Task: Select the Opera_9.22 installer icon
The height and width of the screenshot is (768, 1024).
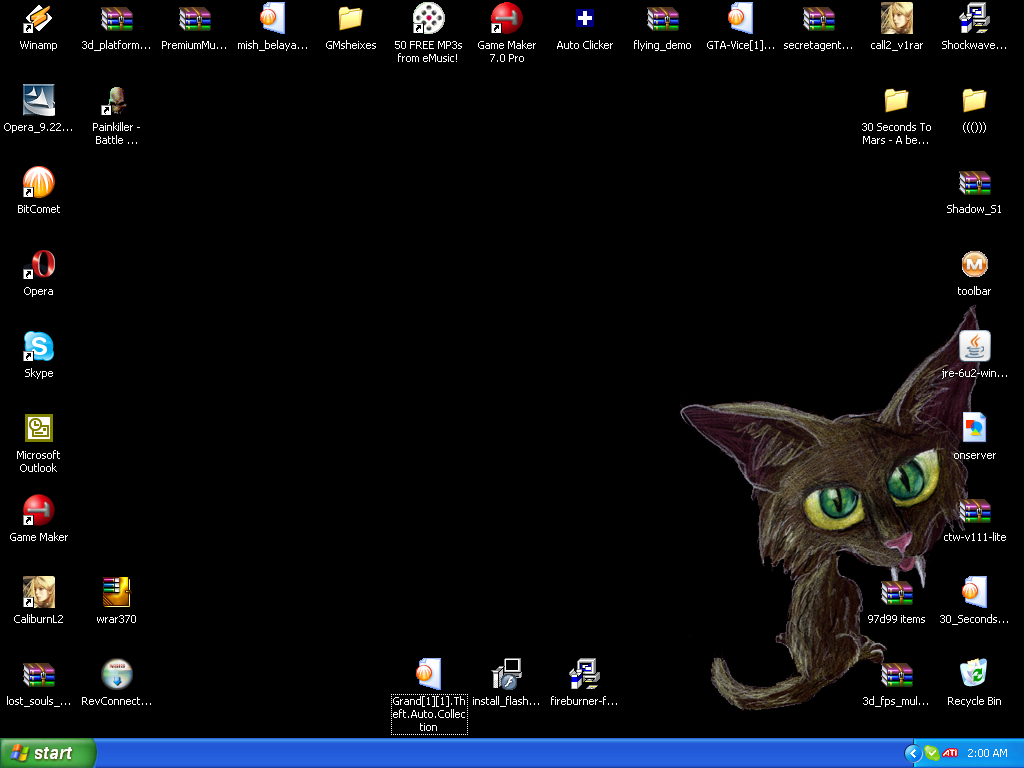Action: pyautogui.click(x=39, y=101)
